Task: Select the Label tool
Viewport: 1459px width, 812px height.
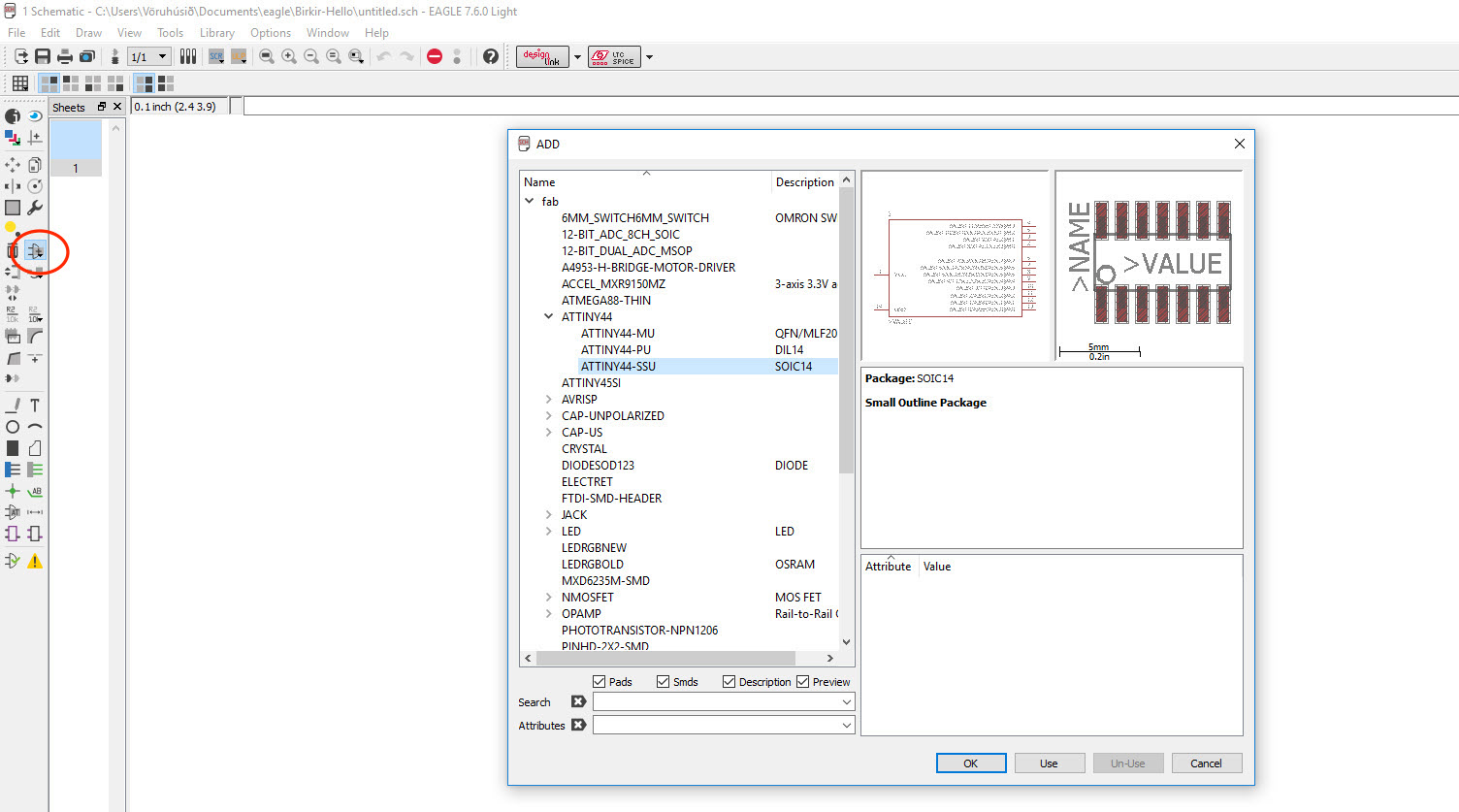Action: click(x=35, y=491)
